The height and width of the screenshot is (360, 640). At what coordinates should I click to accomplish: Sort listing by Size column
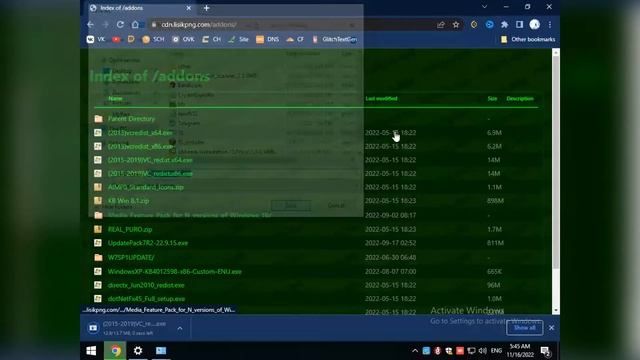click(492, 98)
